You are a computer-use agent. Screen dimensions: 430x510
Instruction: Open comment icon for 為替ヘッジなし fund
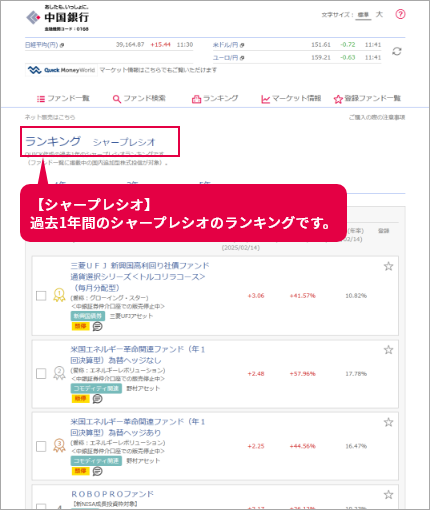pos(97,399)
